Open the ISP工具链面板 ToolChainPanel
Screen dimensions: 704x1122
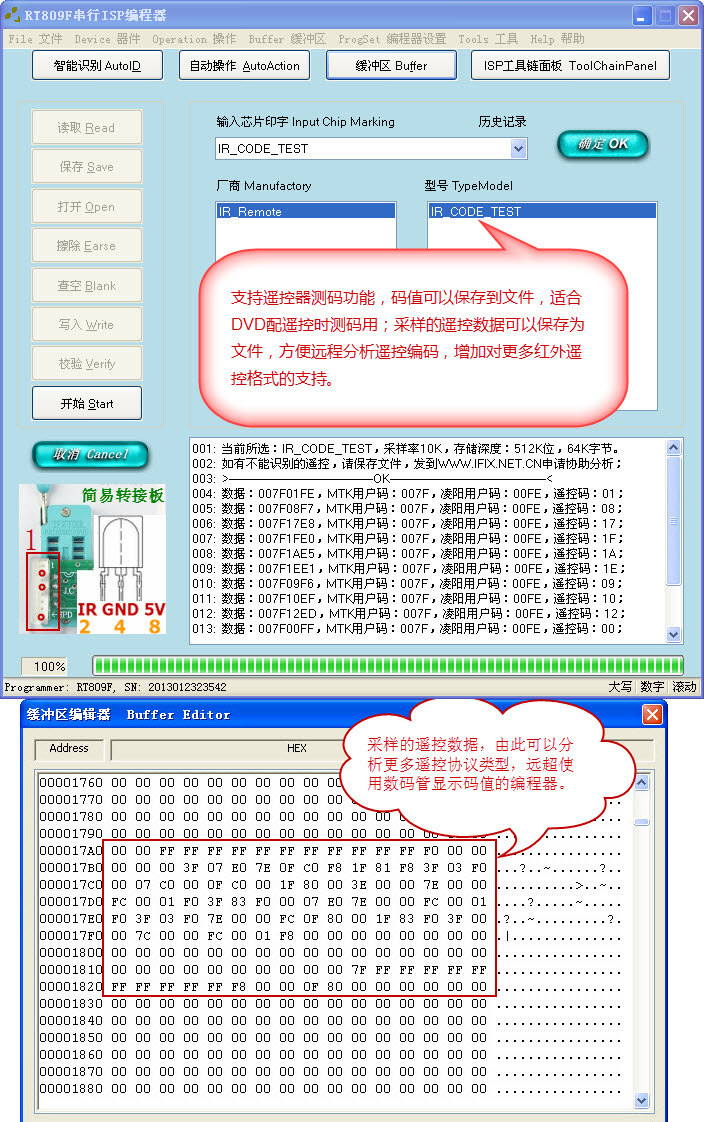570,66
